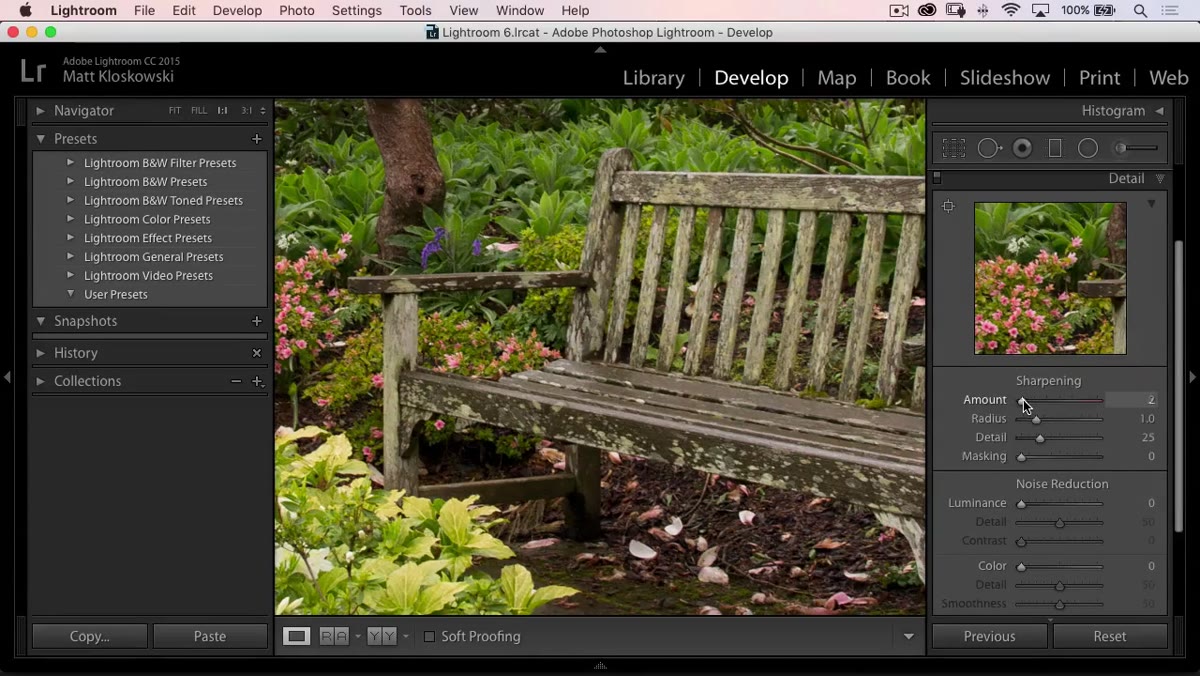Click the Sharpening Masking slider
This screenshot has width=1200, height=676.
point(1059,457)
